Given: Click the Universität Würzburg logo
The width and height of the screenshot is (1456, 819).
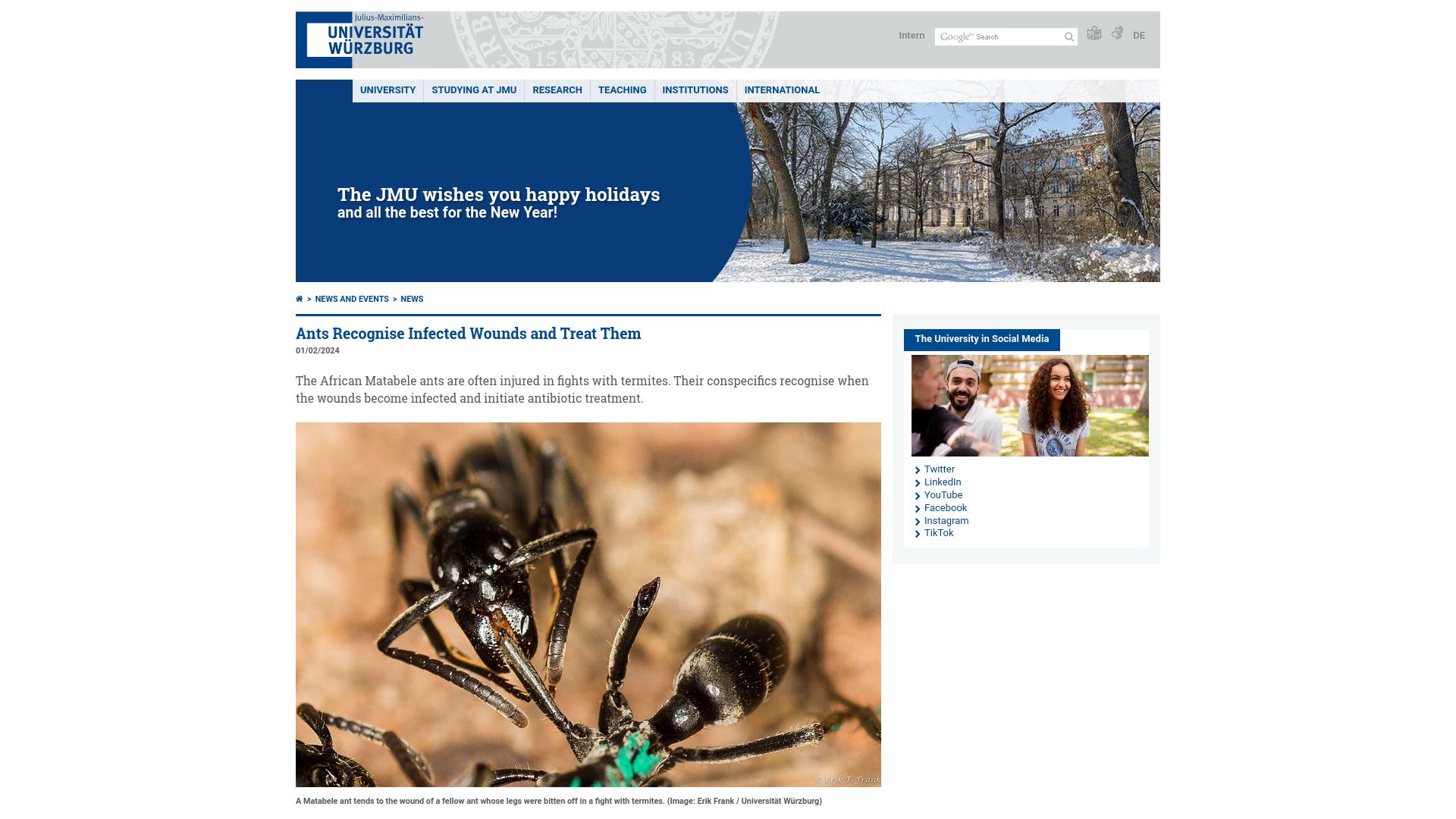Looking at the screenshot, I should tap(360, 39).
